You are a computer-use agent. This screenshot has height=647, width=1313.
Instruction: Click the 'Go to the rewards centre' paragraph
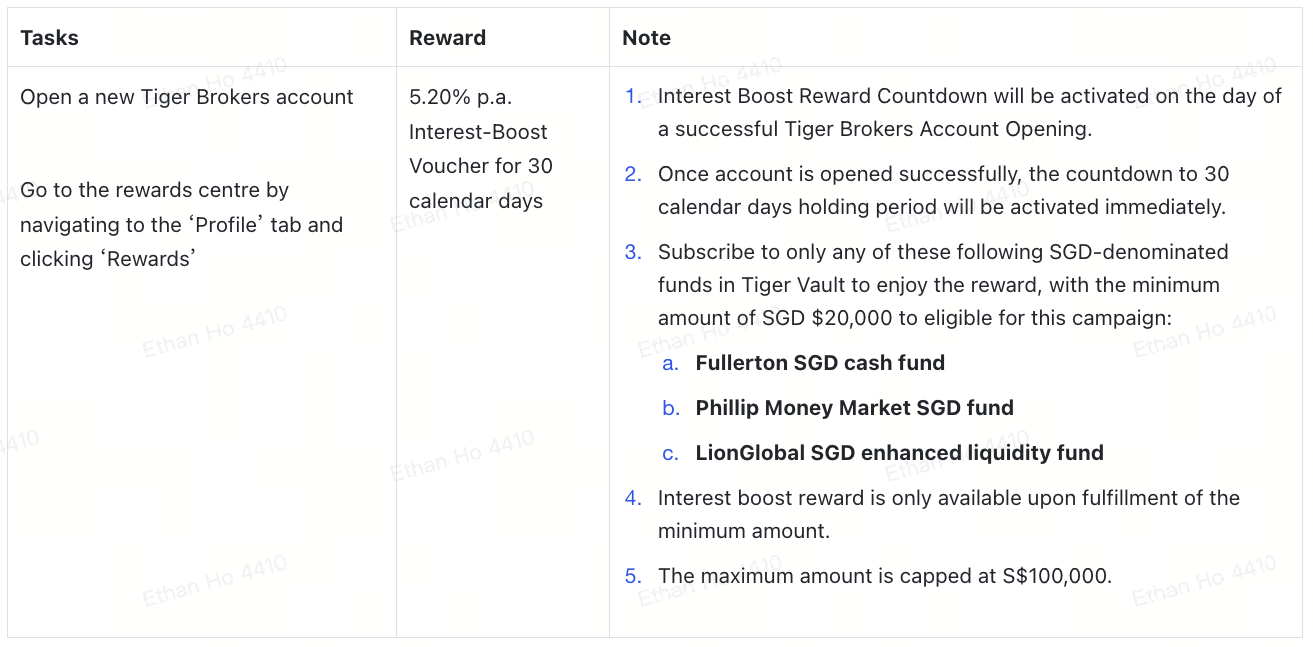[x=181, y=224]
